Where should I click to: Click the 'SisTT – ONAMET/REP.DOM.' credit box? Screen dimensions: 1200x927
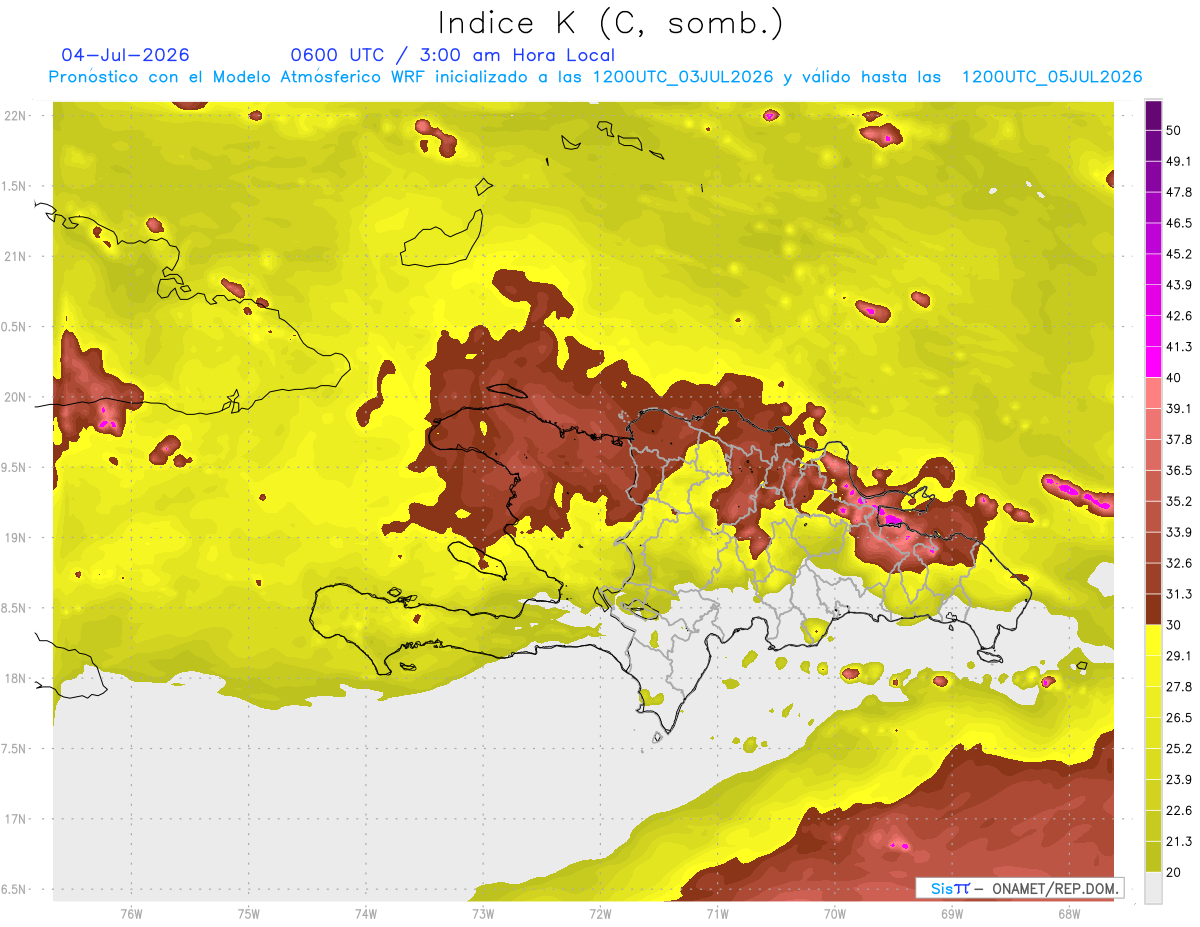coord(1019,887)
